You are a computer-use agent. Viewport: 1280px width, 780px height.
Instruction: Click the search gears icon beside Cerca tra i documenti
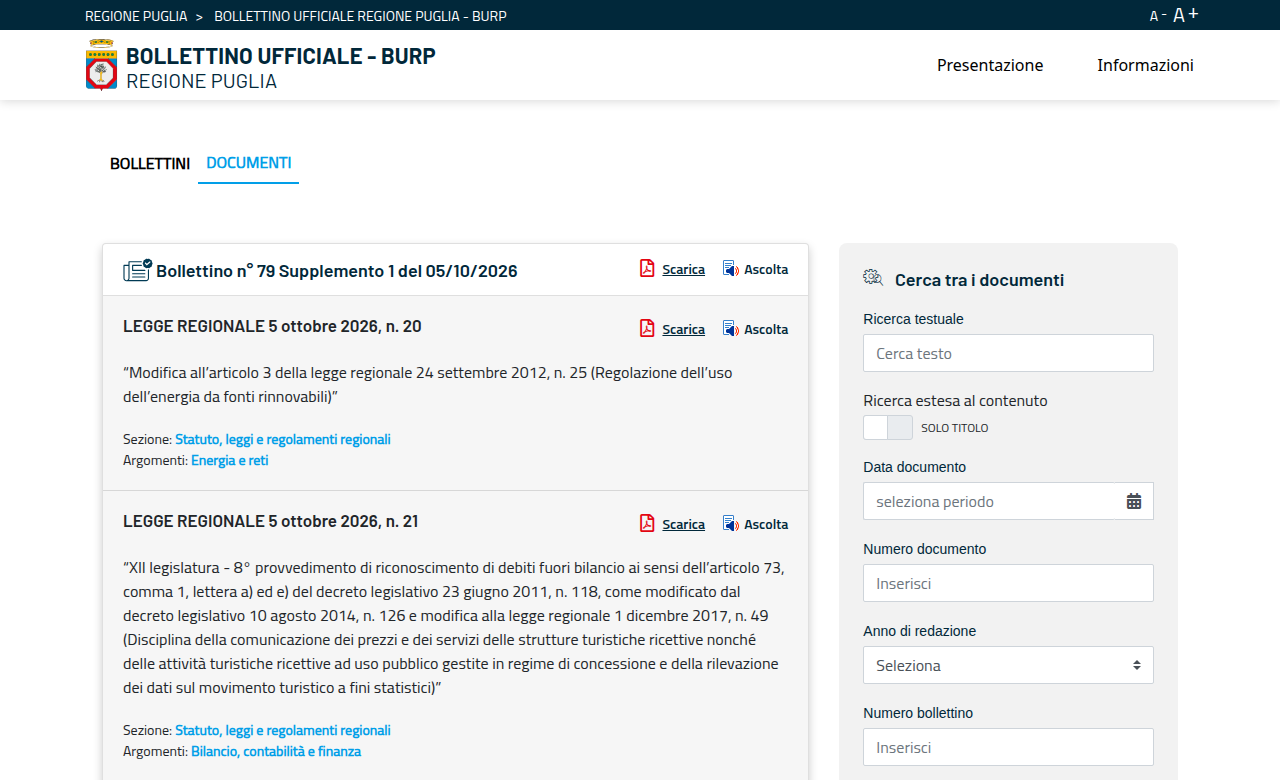pos(873,279)
